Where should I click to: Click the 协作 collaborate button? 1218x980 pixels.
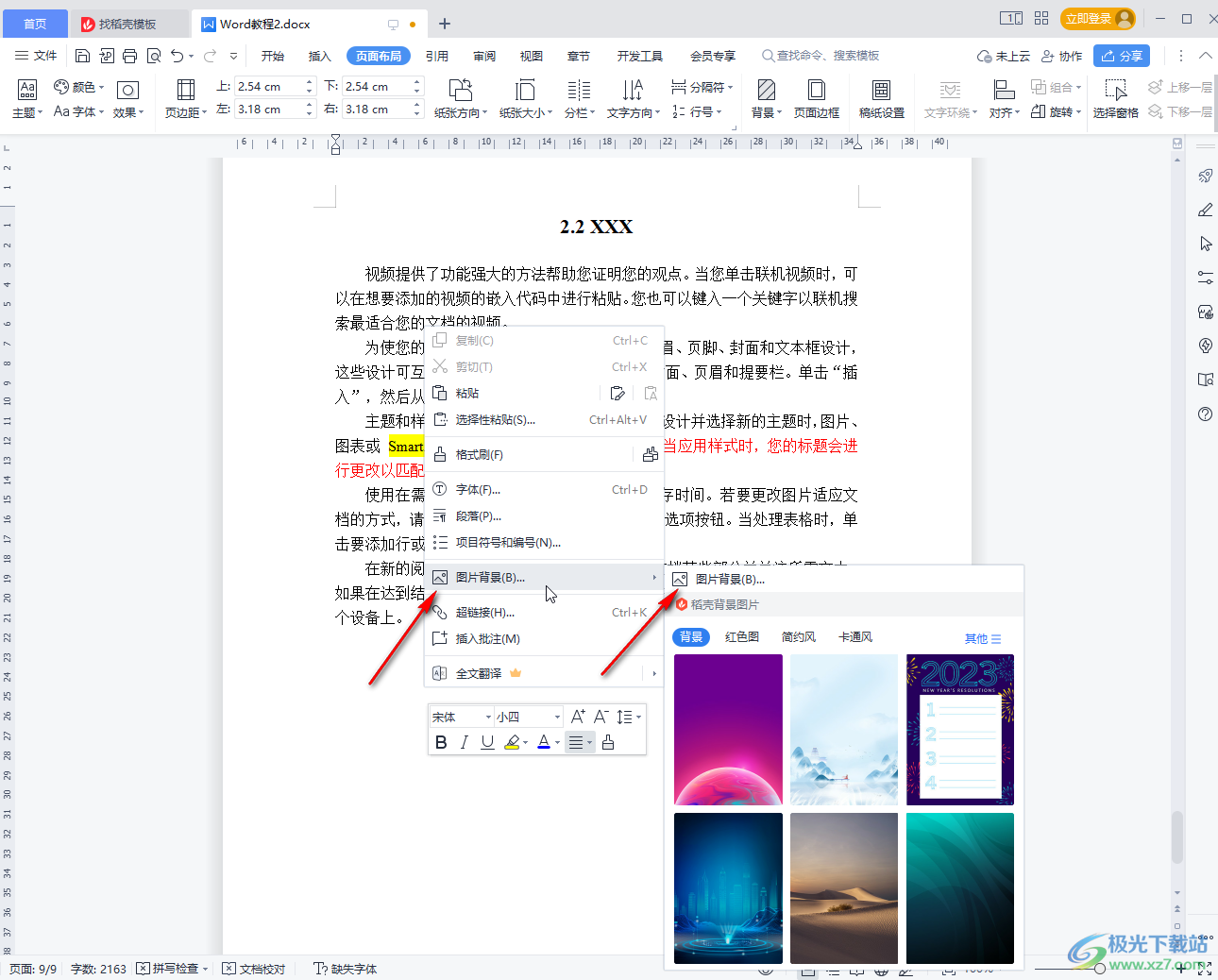1061,56
